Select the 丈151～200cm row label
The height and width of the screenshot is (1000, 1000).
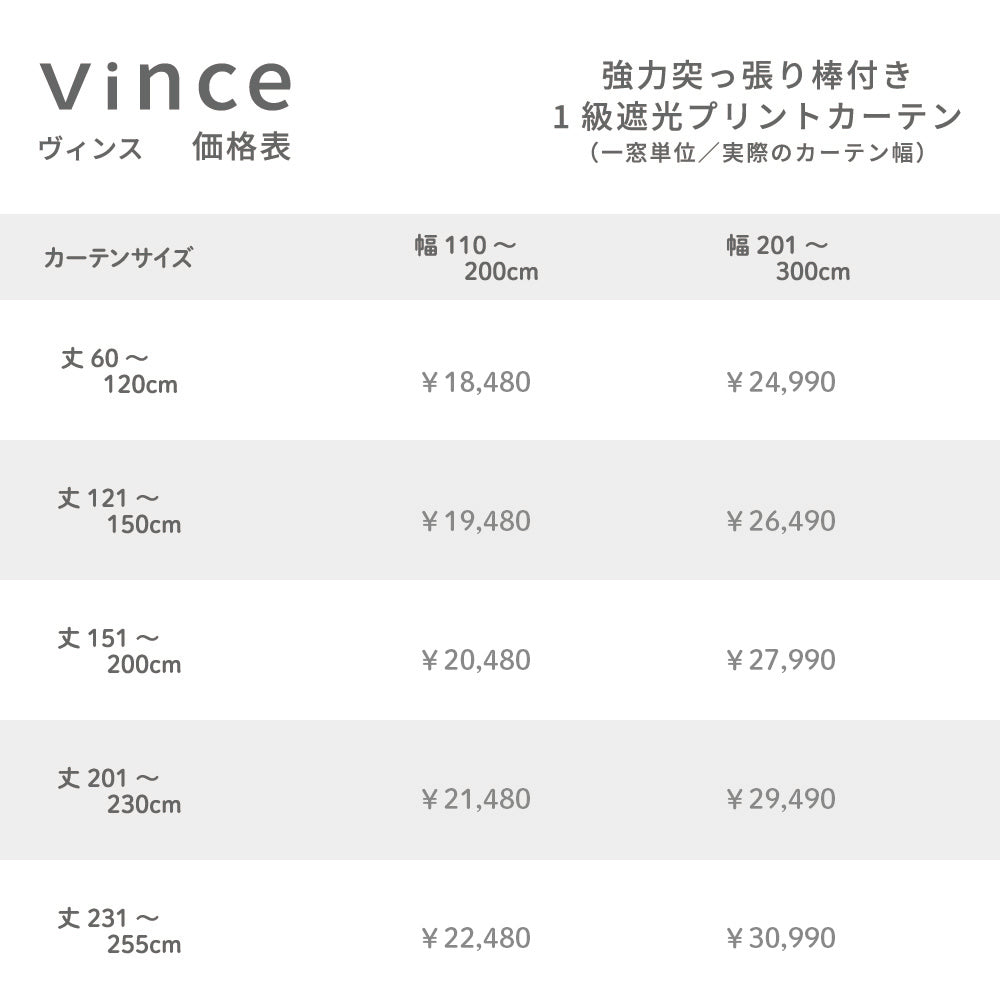point(119,650)
